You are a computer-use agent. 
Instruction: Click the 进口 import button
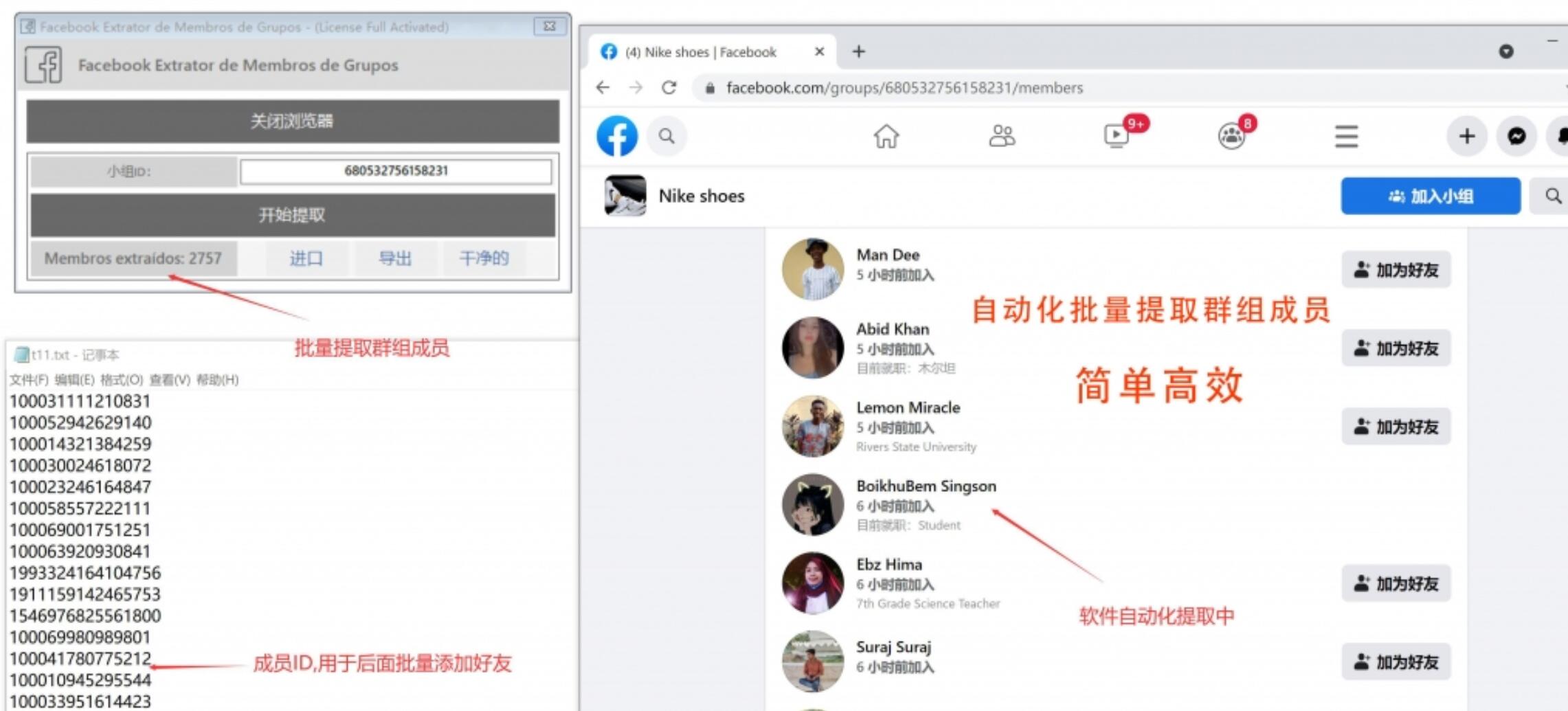click(306, 258)
